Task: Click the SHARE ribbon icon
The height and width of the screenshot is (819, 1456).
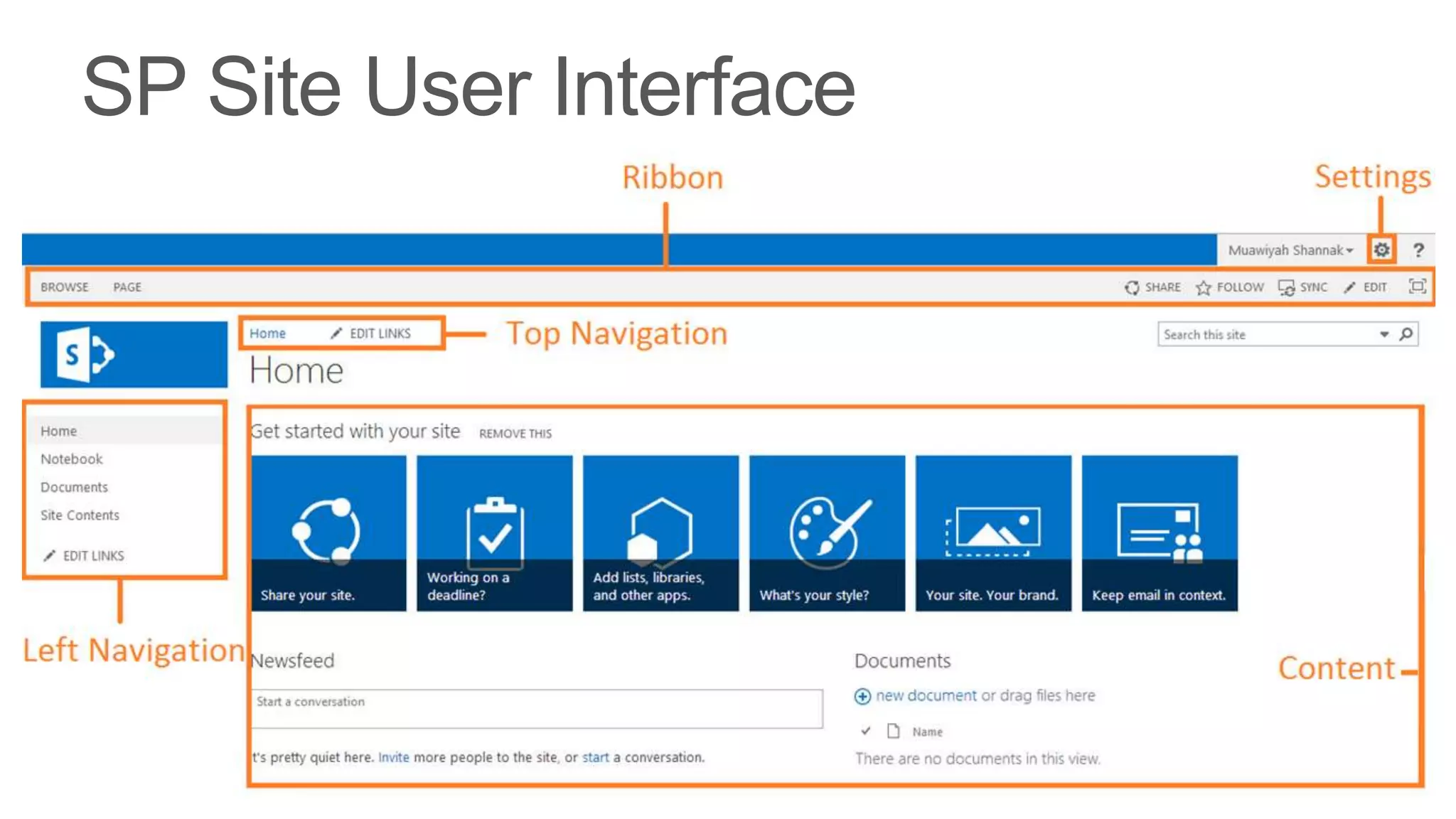Action: click(1133, 287)
